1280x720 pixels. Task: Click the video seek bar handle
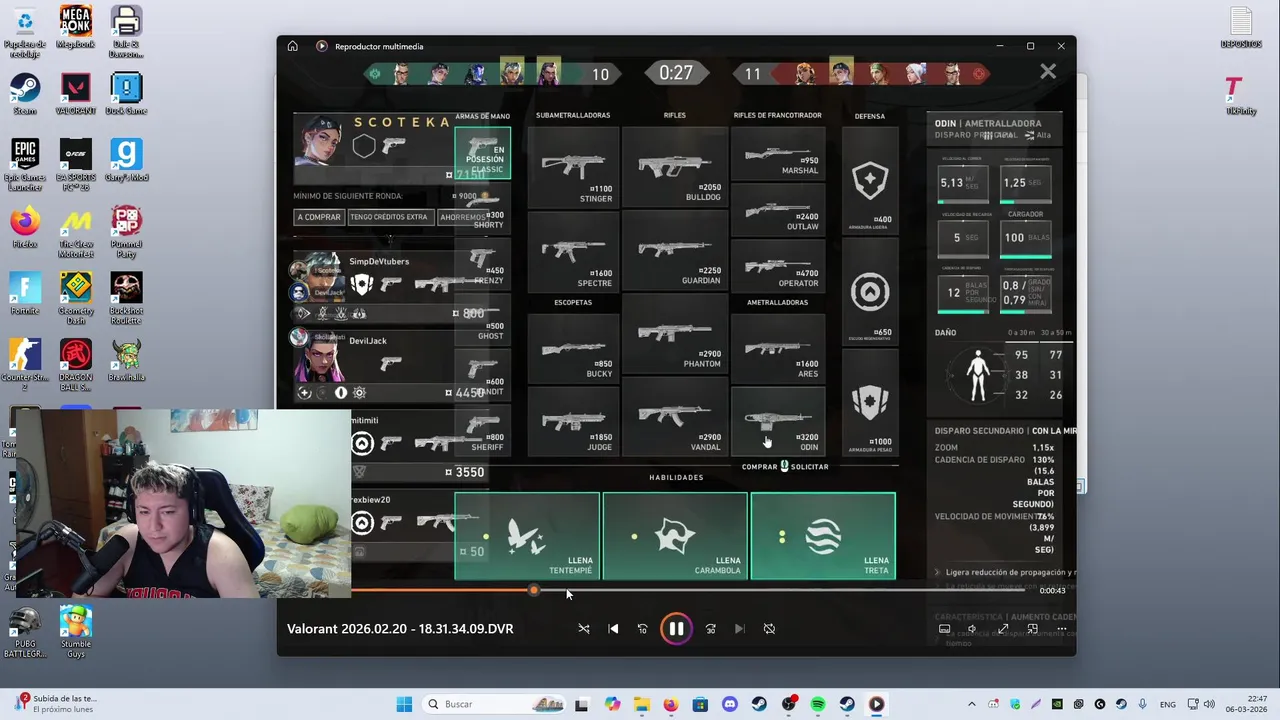point(534,590)
